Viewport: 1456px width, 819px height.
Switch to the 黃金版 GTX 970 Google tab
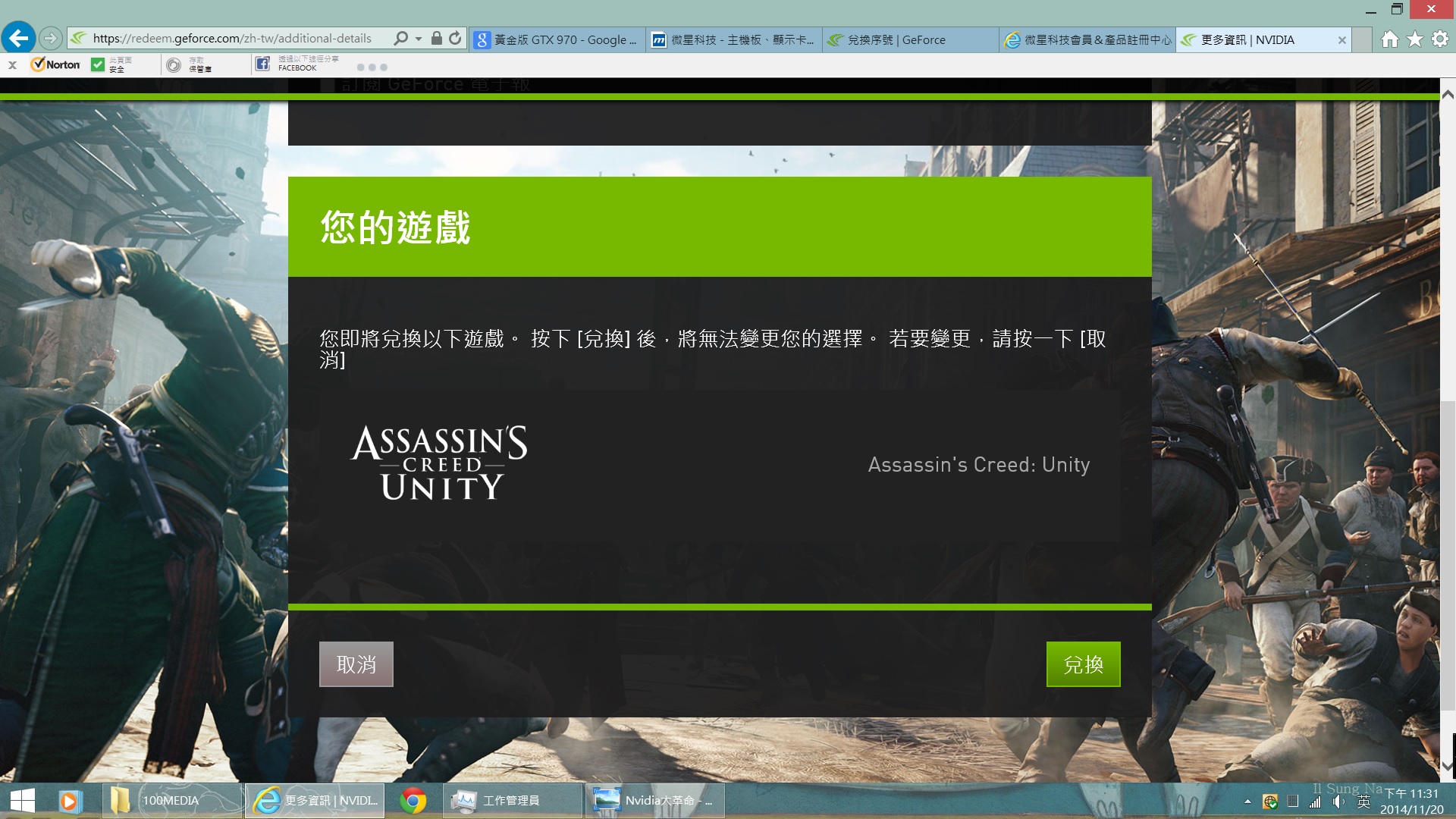point(557,39)
